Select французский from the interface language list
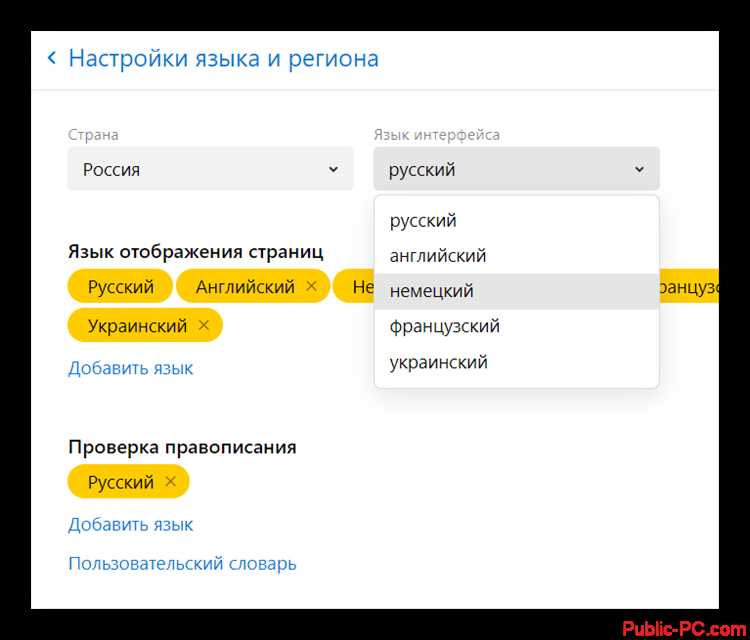The image size is (750, 640). click(x=444, y=326)
